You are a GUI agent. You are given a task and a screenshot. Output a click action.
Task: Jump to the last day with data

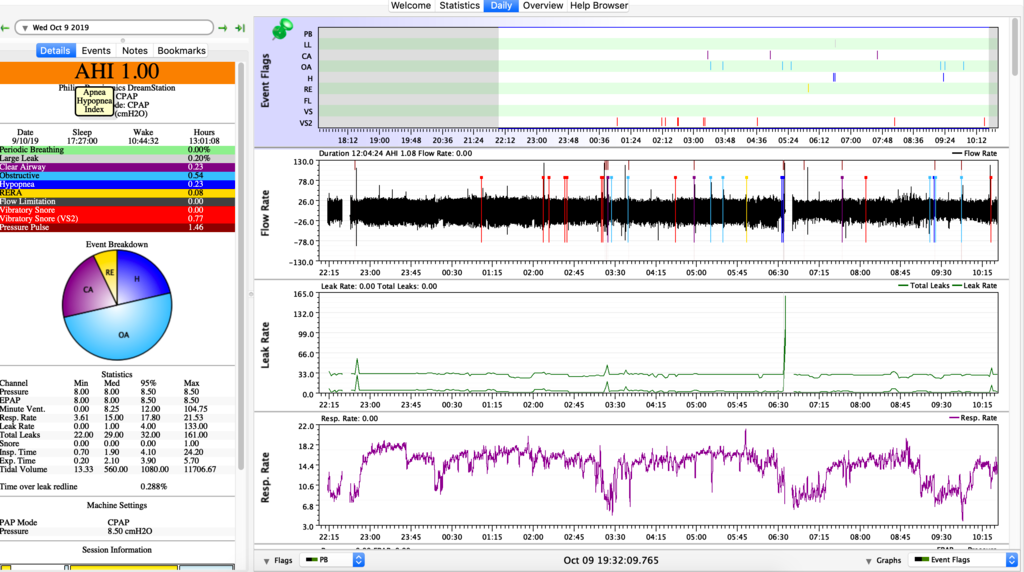click(x=240, y=28)
